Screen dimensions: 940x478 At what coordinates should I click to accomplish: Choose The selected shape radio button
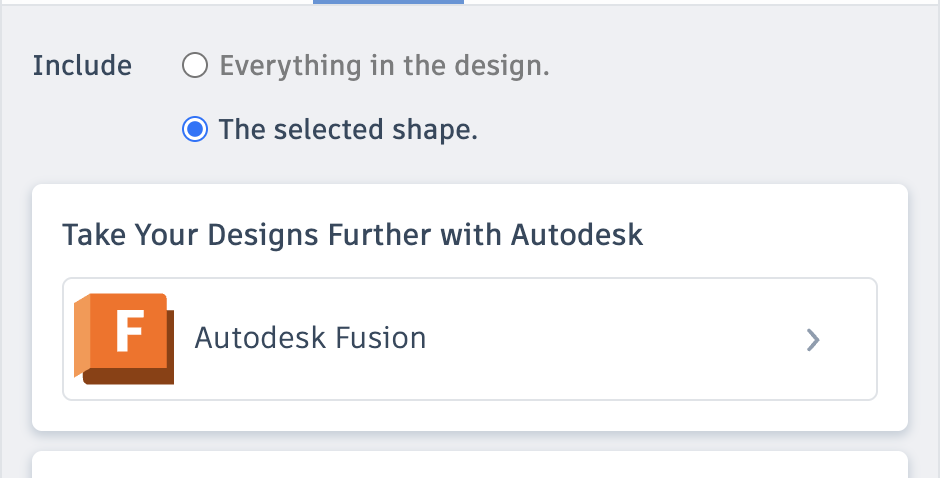pos(195,130)
